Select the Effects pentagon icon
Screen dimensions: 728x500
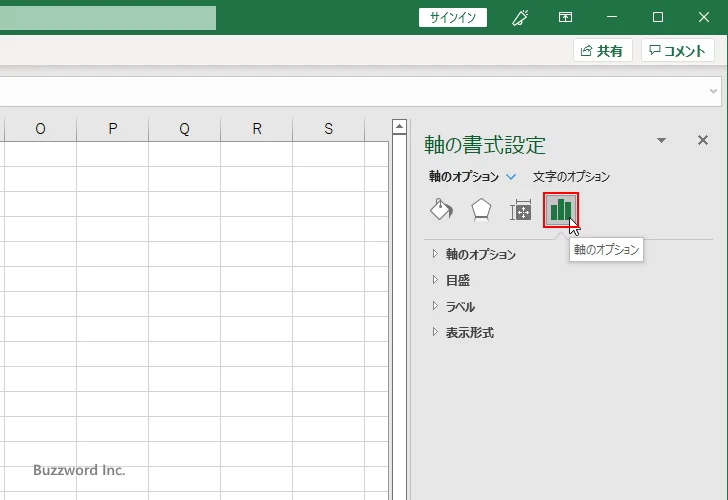481,209
